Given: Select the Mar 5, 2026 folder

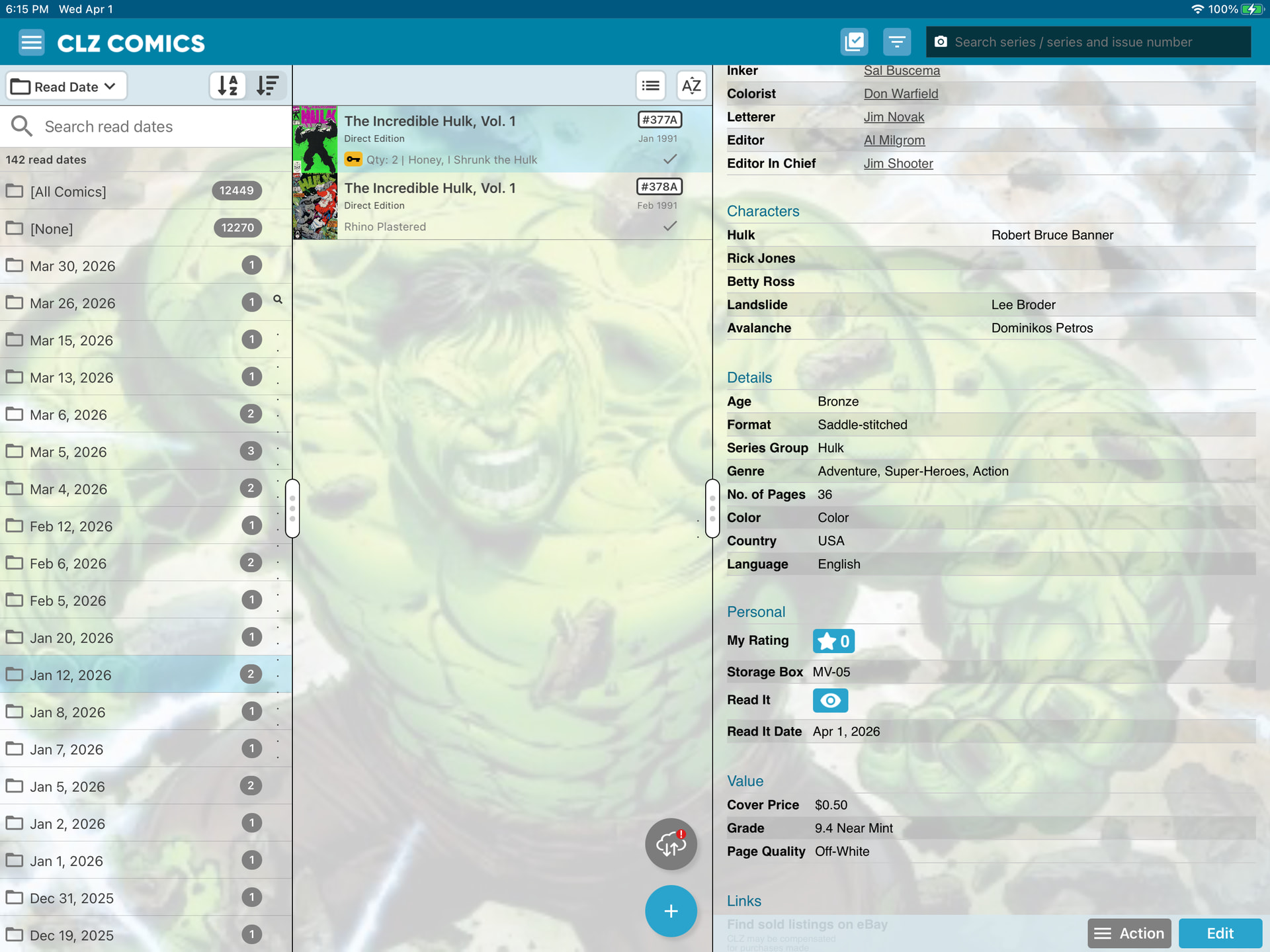Looking at the screenshot, I should coord(68,452).
